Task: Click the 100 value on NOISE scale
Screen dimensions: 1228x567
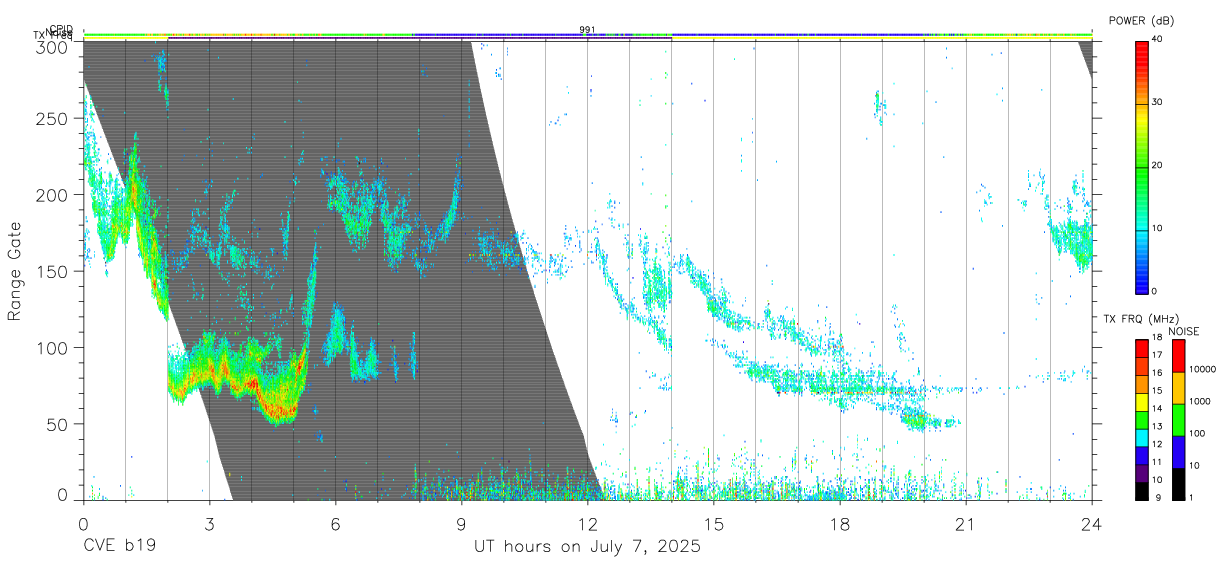Action: pos(1198,434)
